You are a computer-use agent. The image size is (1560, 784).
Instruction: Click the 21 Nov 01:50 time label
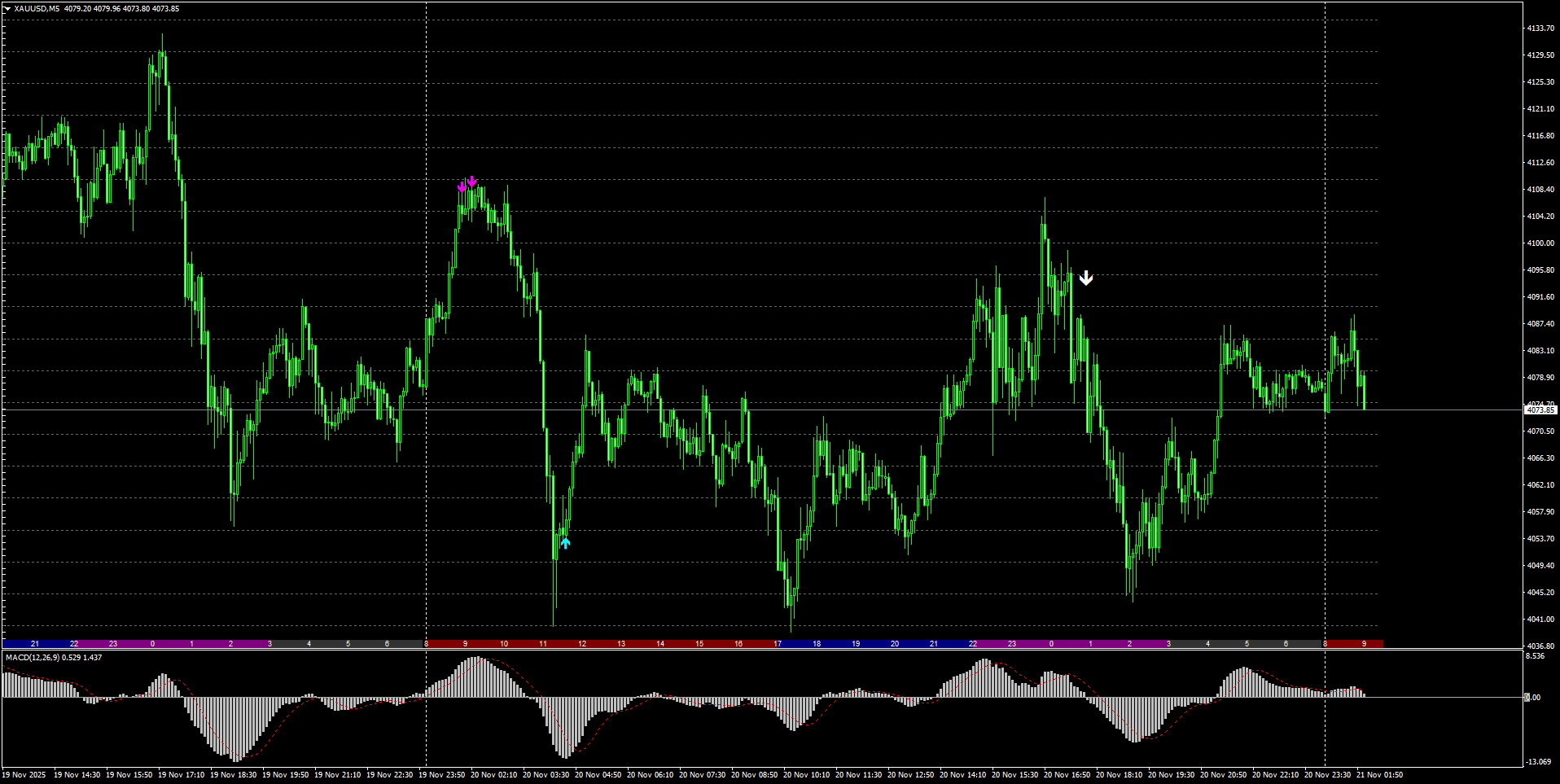click(1379, 775)
